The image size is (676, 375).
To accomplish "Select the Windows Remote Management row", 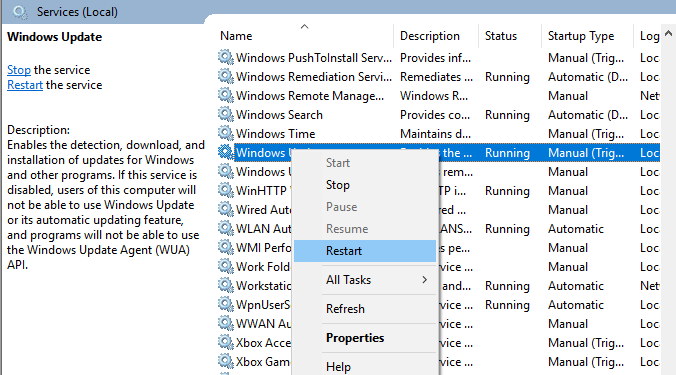I will [x=438, y=95].
